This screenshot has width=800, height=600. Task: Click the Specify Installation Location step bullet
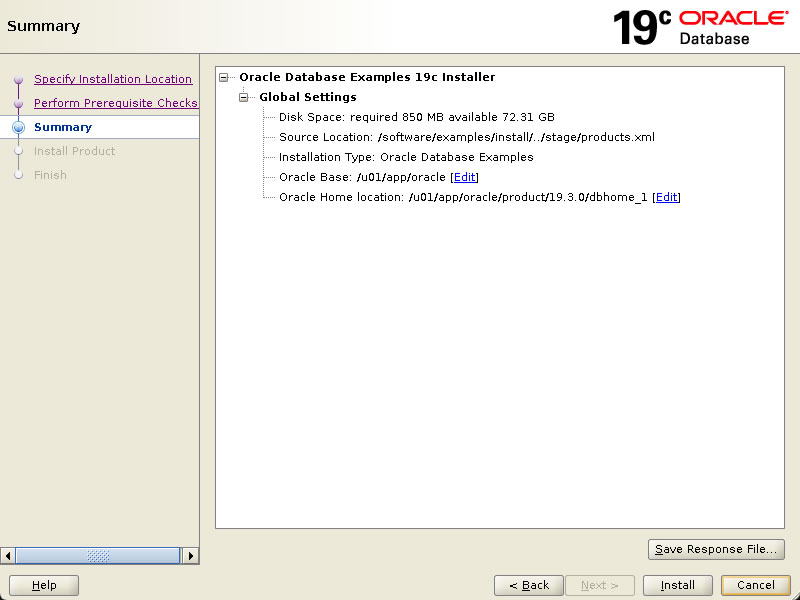(18, 80)
